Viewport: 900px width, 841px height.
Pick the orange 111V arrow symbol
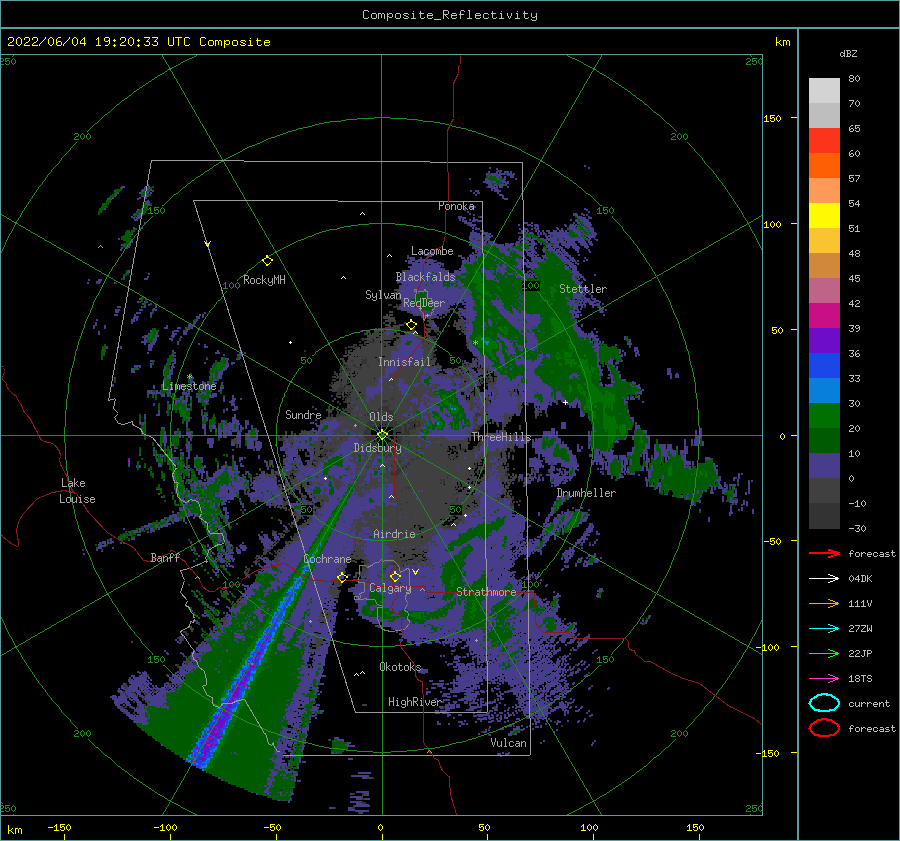(x=824, y=603)
